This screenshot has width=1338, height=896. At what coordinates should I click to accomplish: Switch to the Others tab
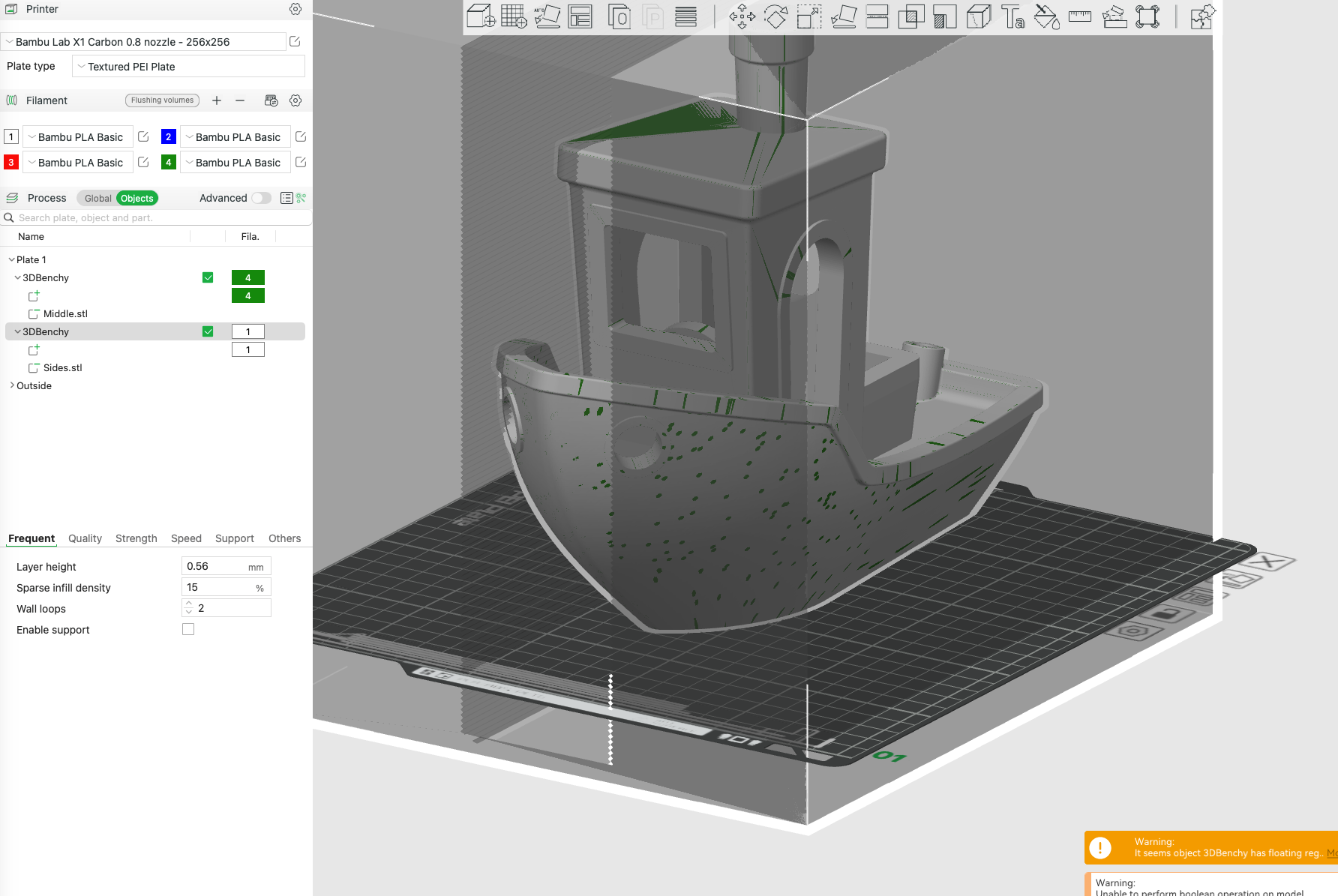[x=285, y=538]
